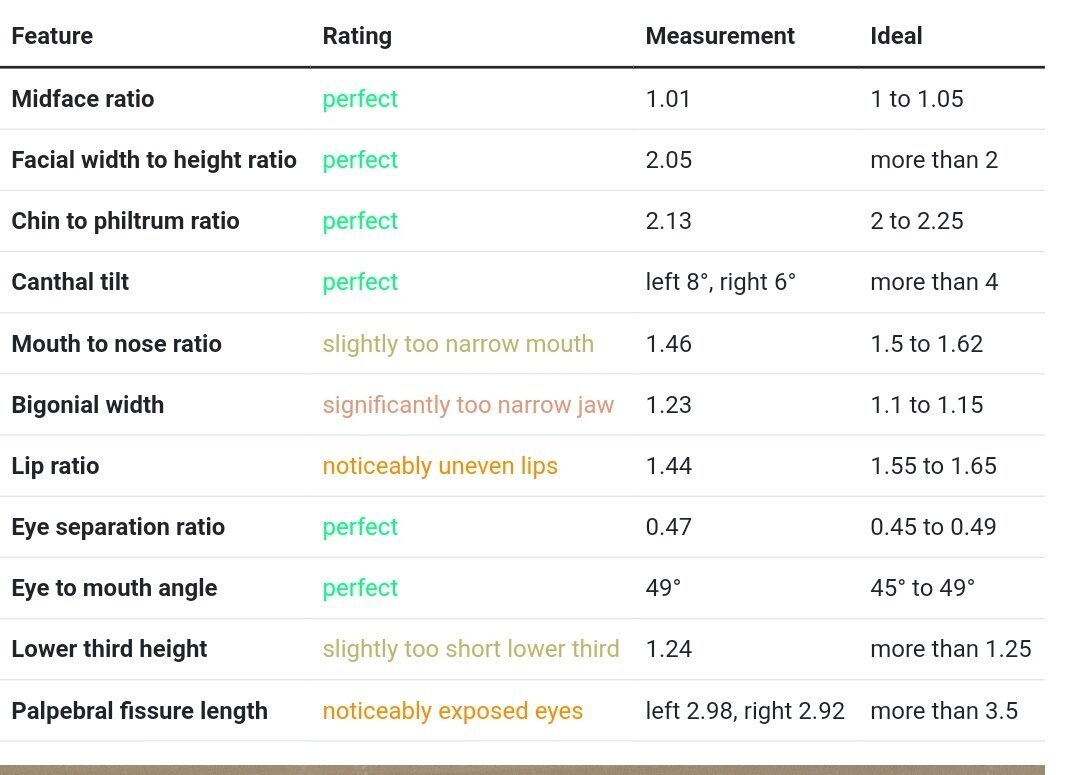Click the Lip ratio measurement value 1.44

[x=669, y=466]
